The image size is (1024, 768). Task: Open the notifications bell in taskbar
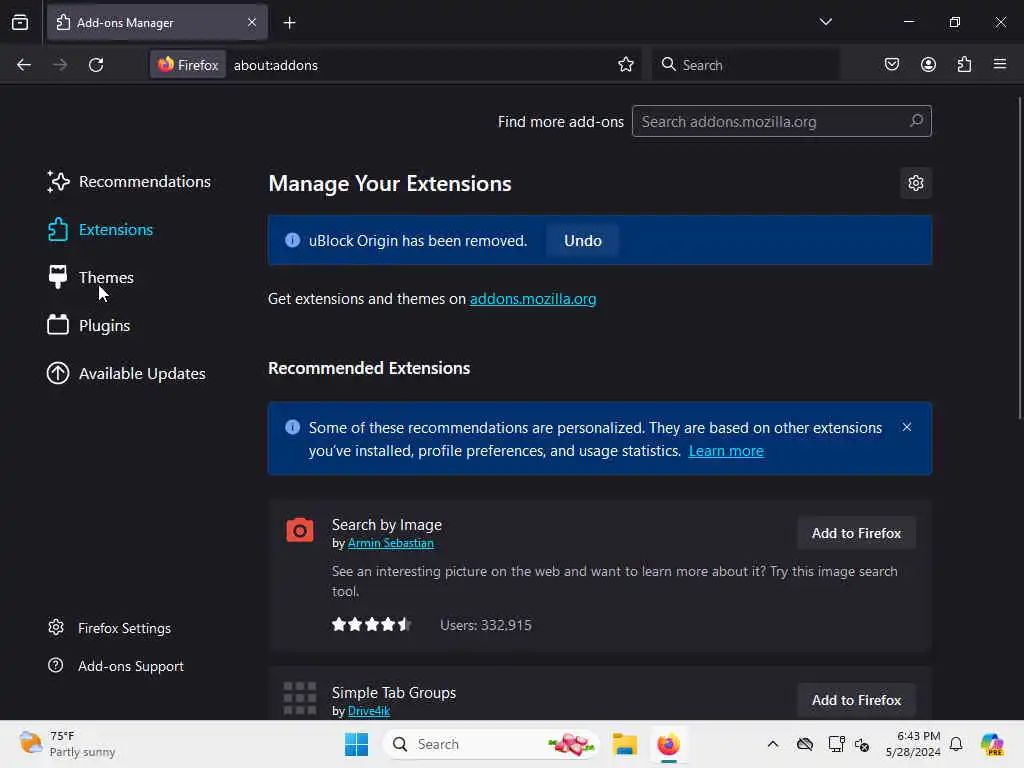click(x=956, y=744)
